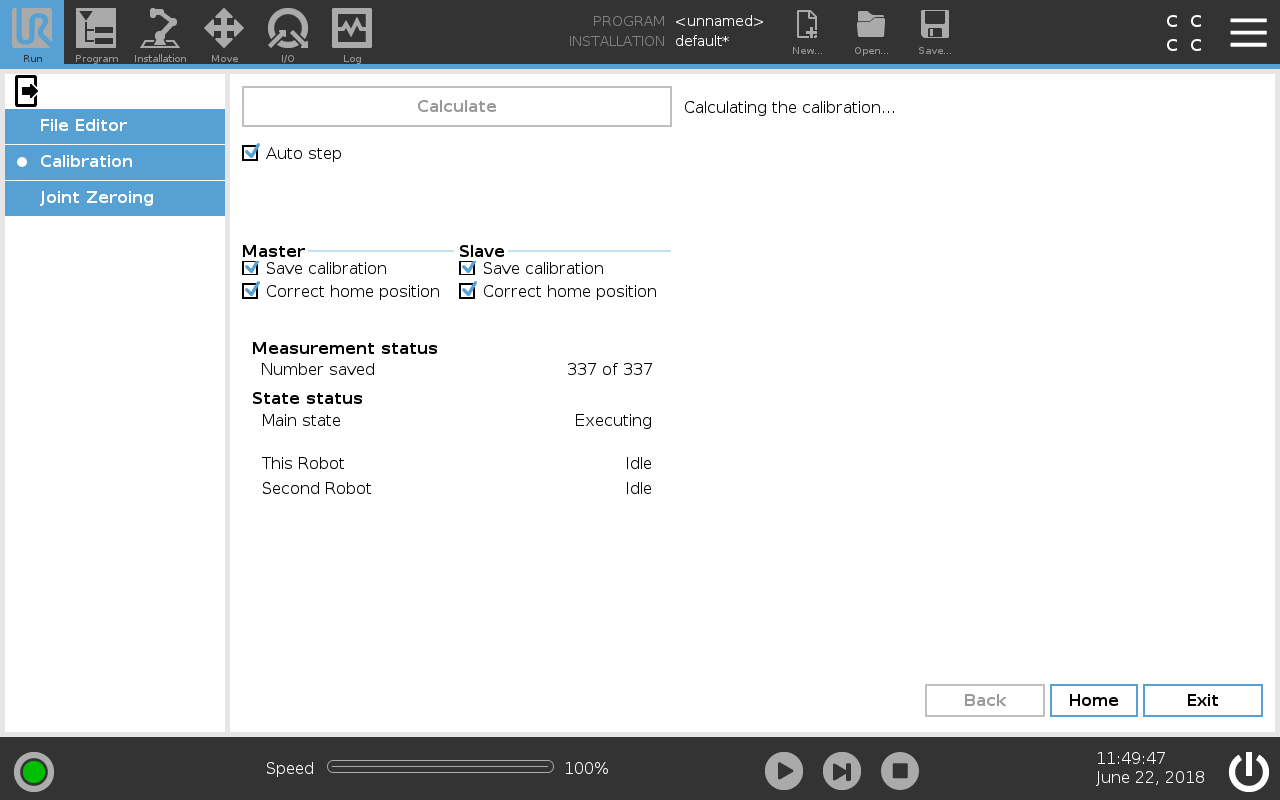The height and width of the screenshot is (800, 1280).
Task: Click the Home button
Action: (x=1093, y=700)
